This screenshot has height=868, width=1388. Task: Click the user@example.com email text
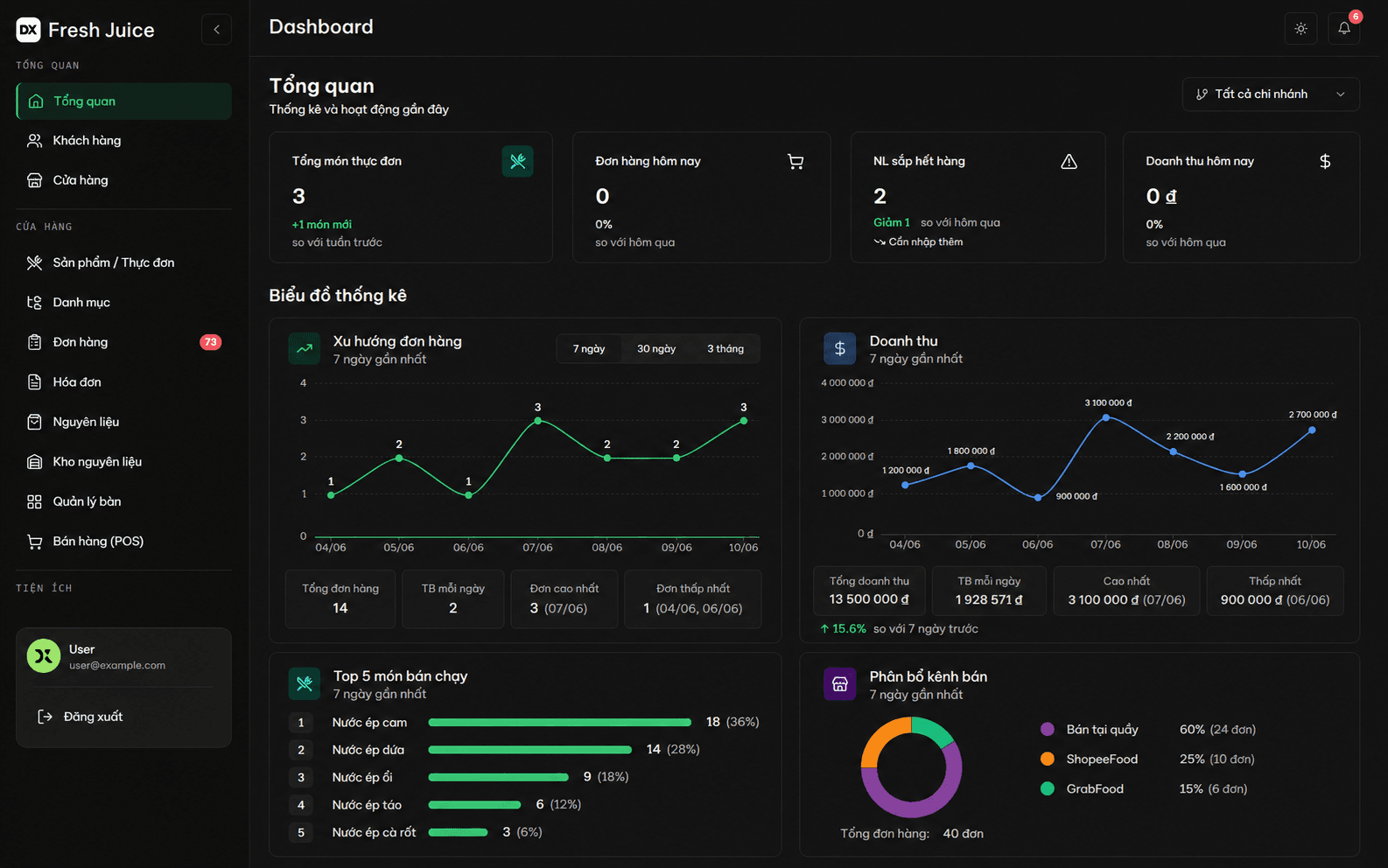coord(117,666)
